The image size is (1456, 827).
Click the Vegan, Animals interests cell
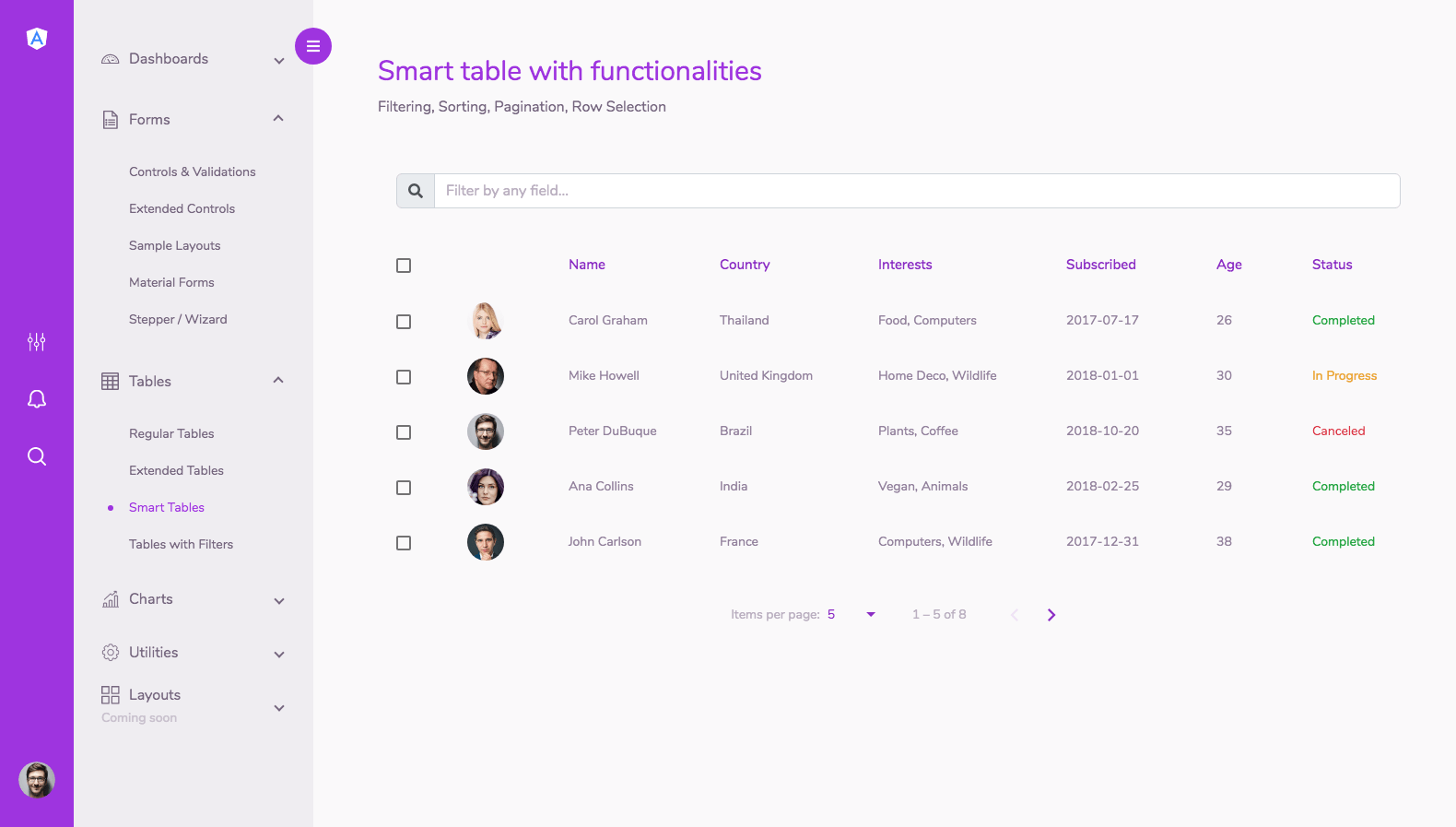click(923, 486)
